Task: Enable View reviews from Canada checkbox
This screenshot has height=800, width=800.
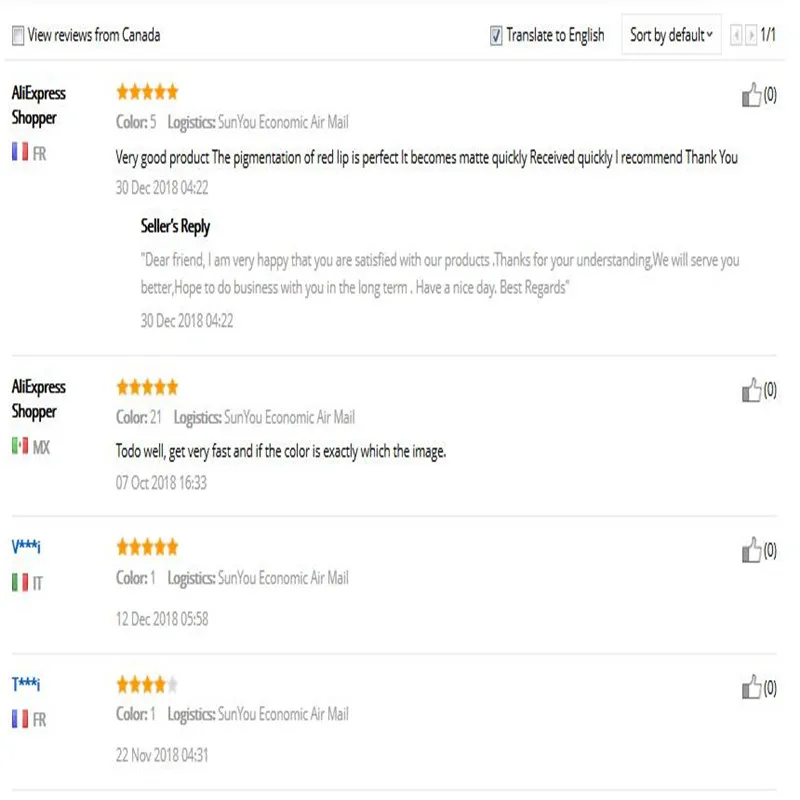Action: coord(18,35)
